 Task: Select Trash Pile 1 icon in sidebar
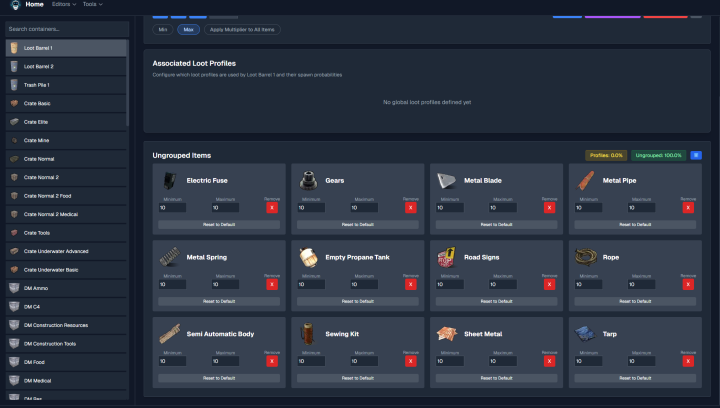point(14,85)
